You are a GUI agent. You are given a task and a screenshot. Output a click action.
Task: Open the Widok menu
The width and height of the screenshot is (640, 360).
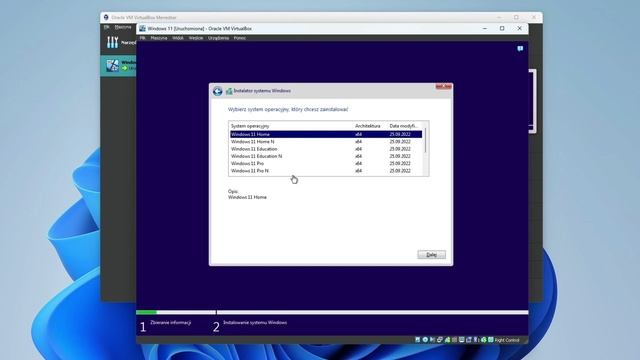[178, 38]
